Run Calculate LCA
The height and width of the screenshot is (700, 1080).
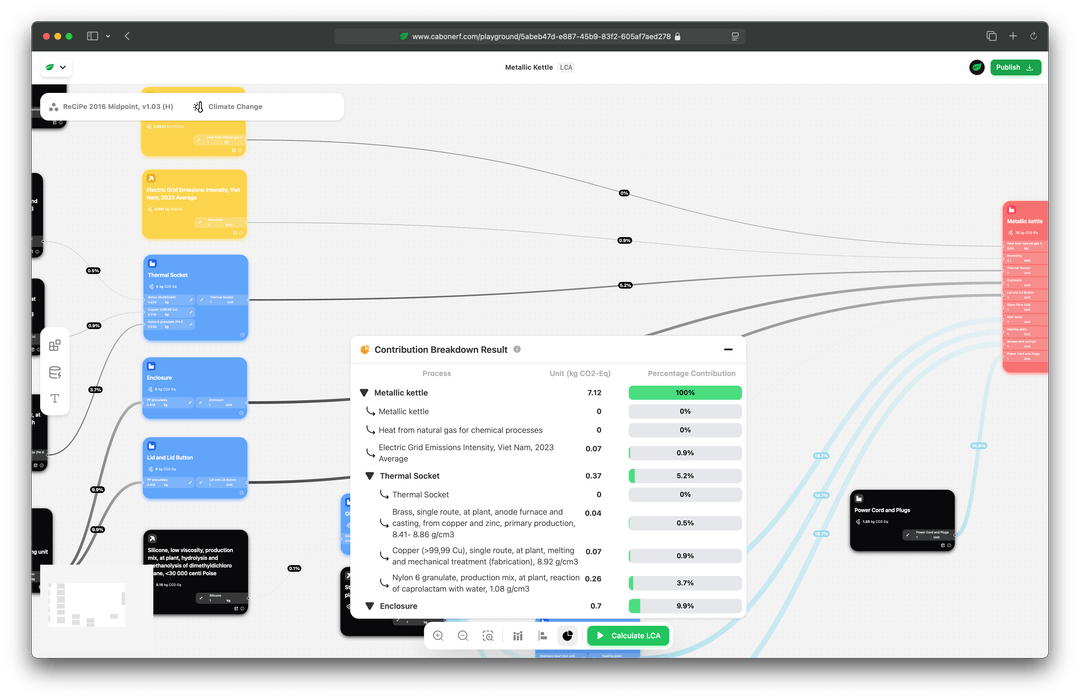coord(627,635)
